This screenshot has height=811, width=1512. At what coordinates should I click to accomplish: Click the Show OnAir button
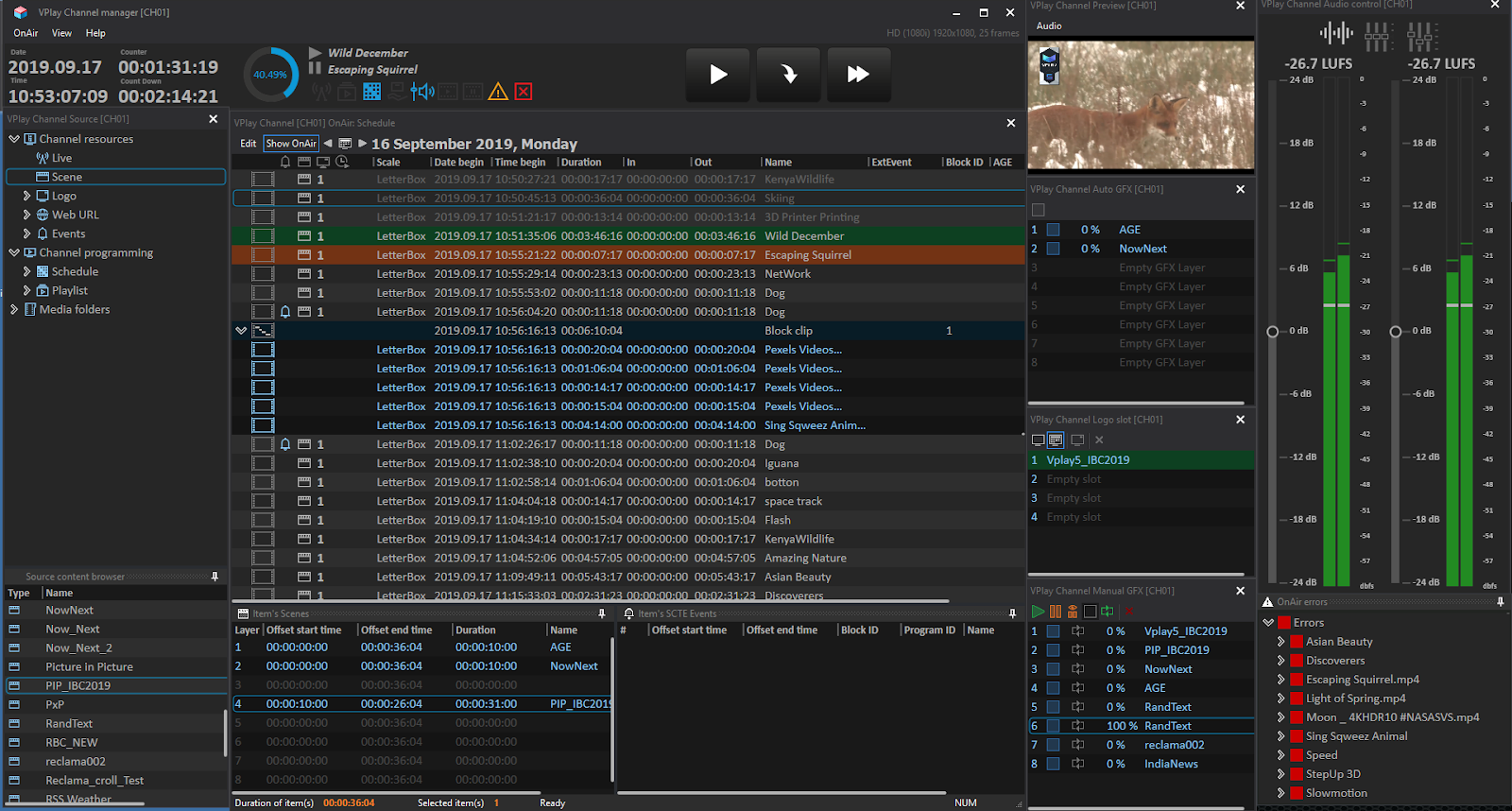pyautogui.click(x=290, y=144)
